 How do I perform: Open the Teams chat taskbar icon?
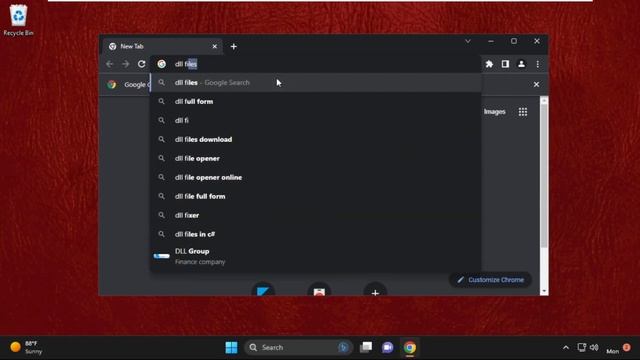[387, 347]
